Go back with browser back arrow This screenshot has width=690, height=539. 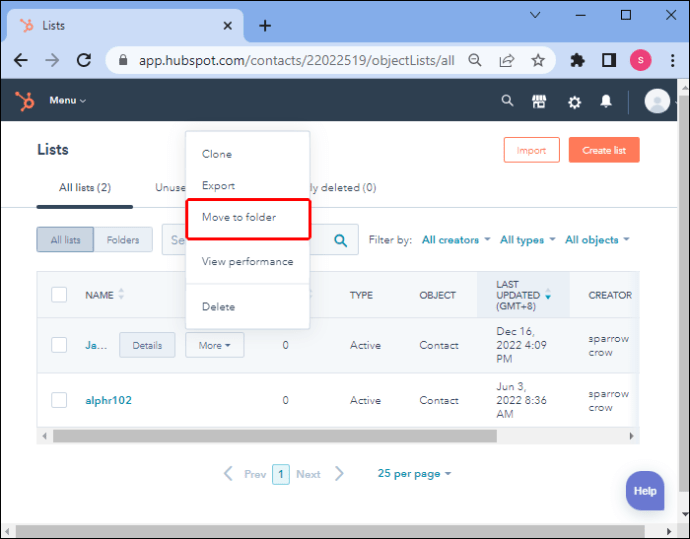[x=21, y=60]
